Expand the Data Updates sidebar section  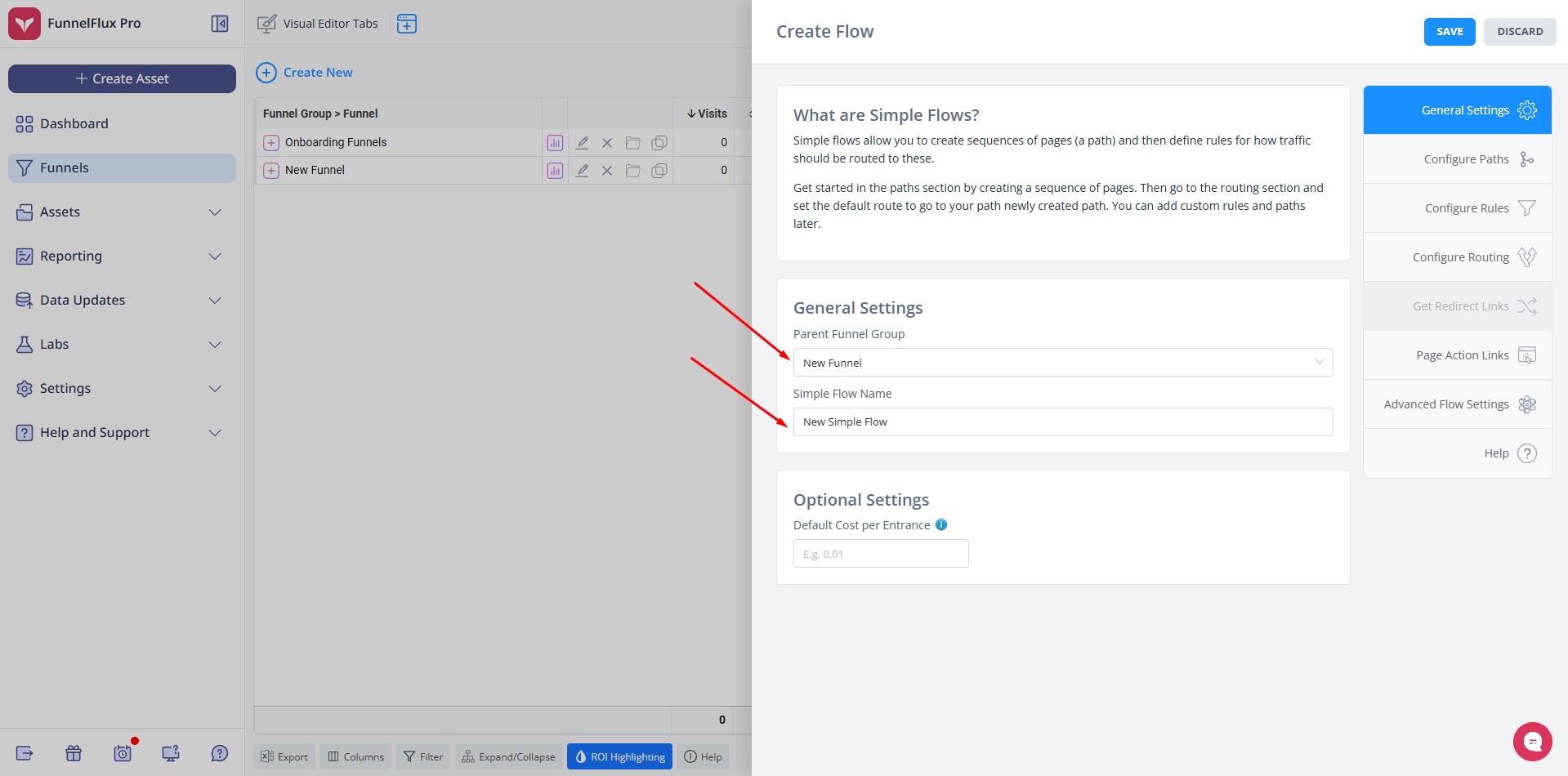[x=122, y=301]
